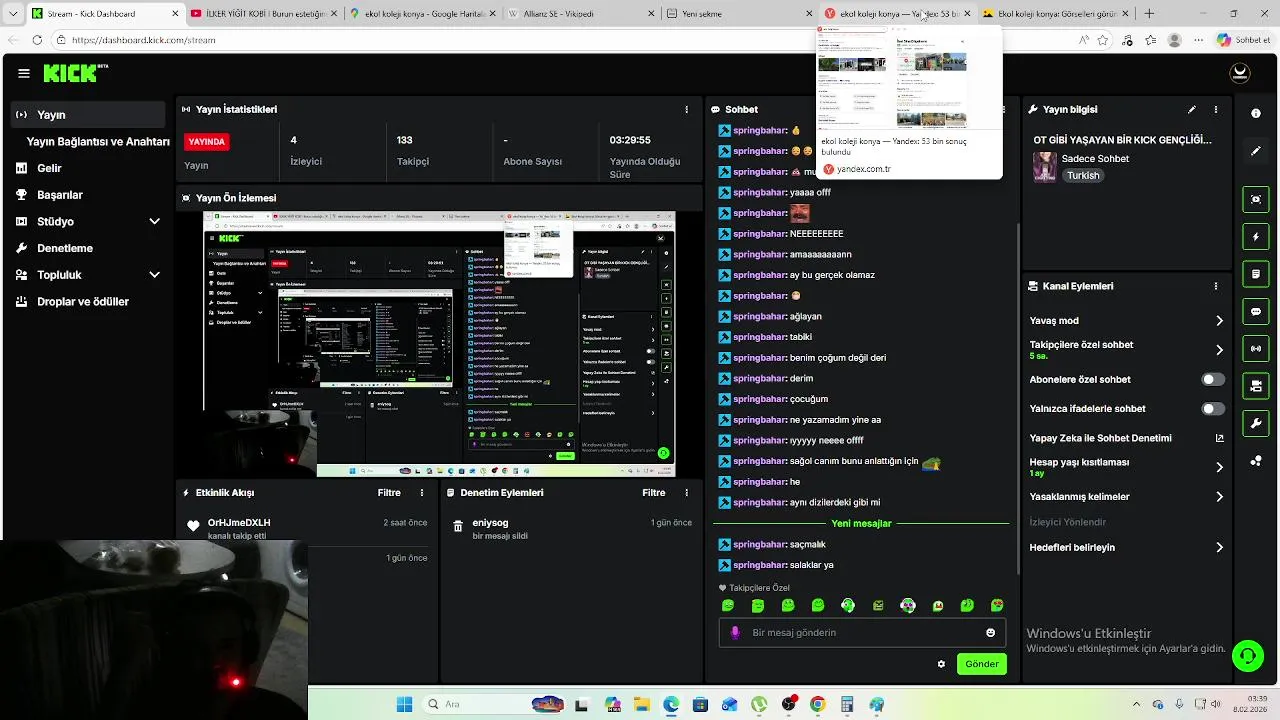Expand the Stüdyo submenu chevron
1280x720 pixels.
pos(154,221)
